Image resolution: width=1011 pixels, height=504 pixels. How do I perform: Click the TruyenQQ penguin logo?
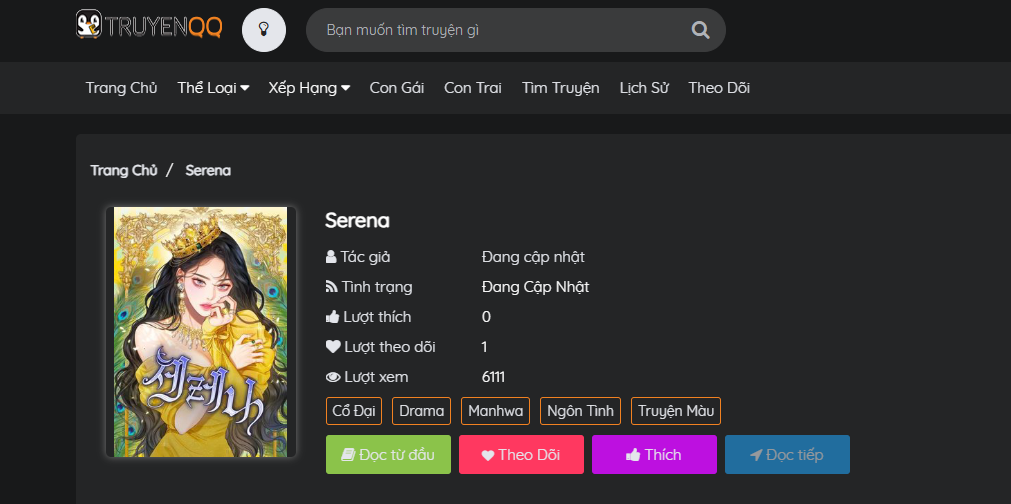149,25
